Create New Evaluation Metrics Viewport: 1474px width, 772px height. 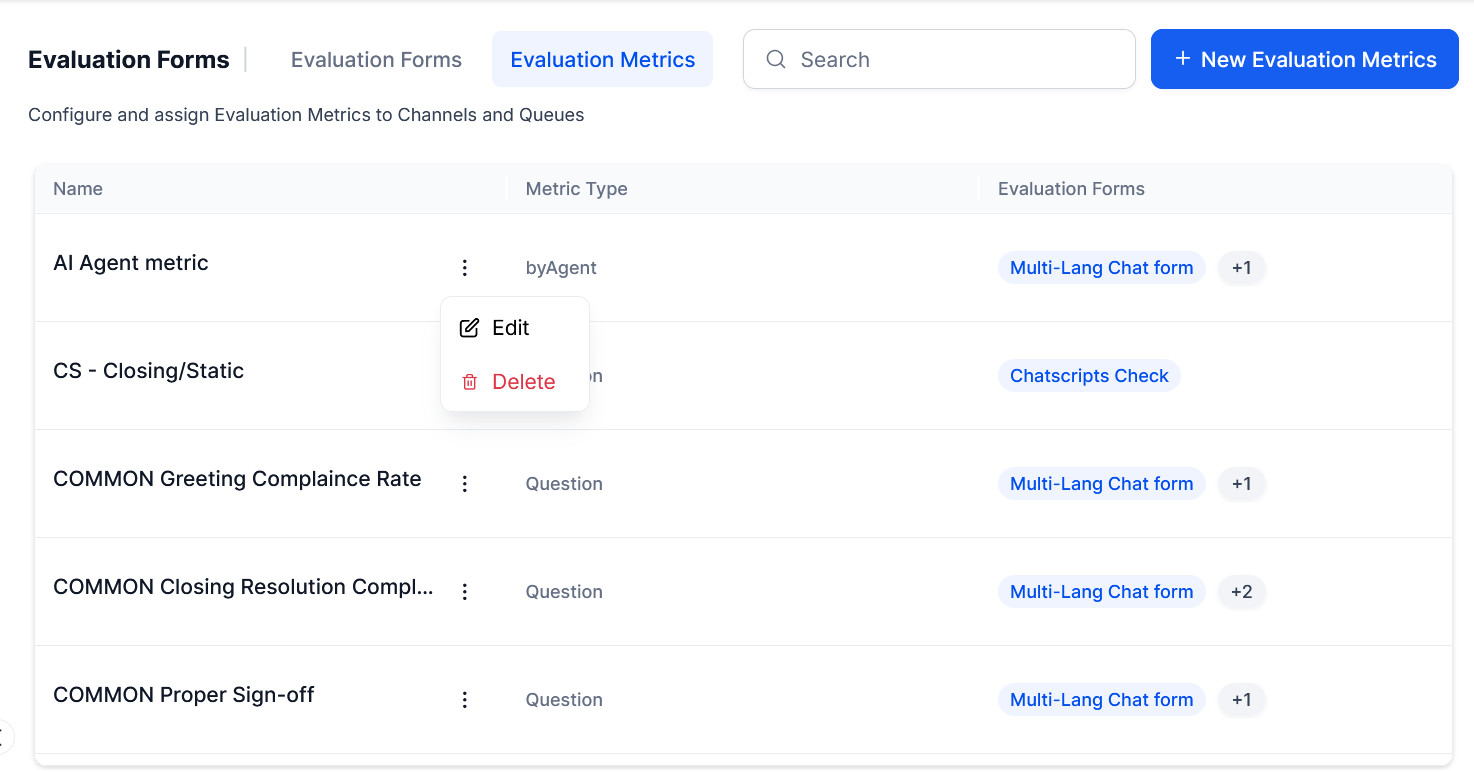1304,59
